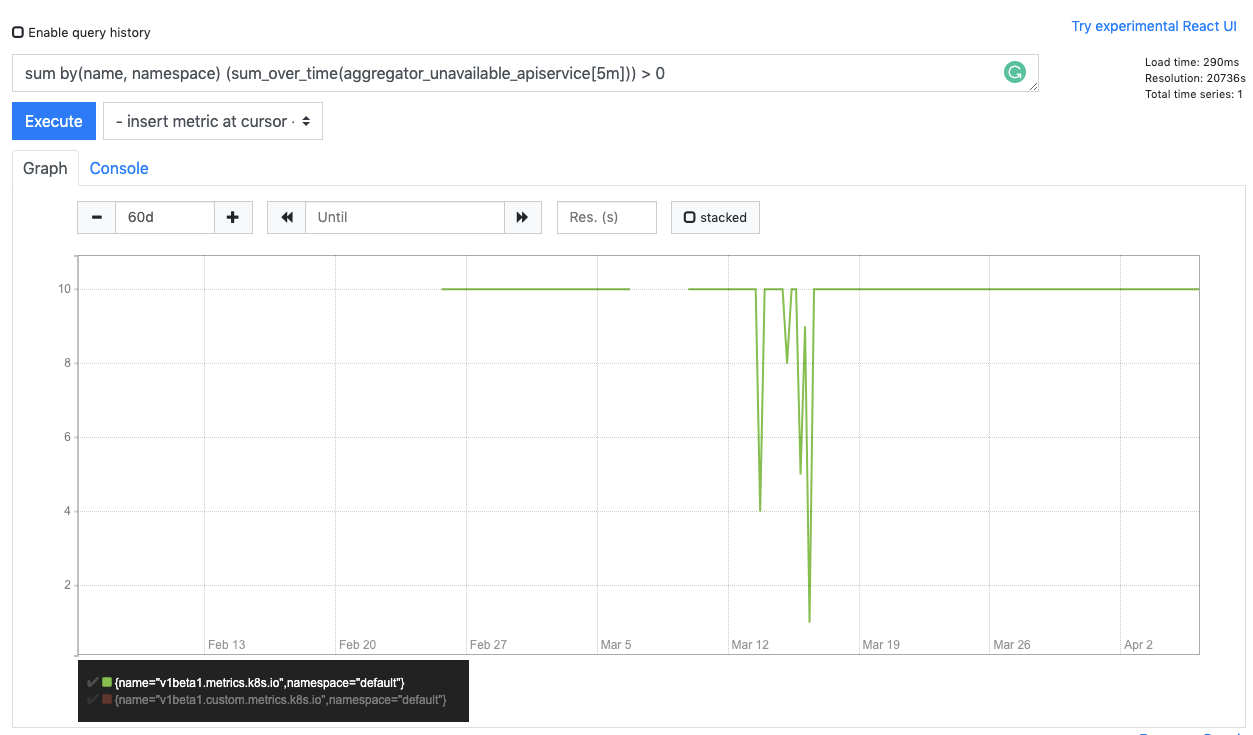Click the Feb 20 label on the x-axis

[357, 645]
